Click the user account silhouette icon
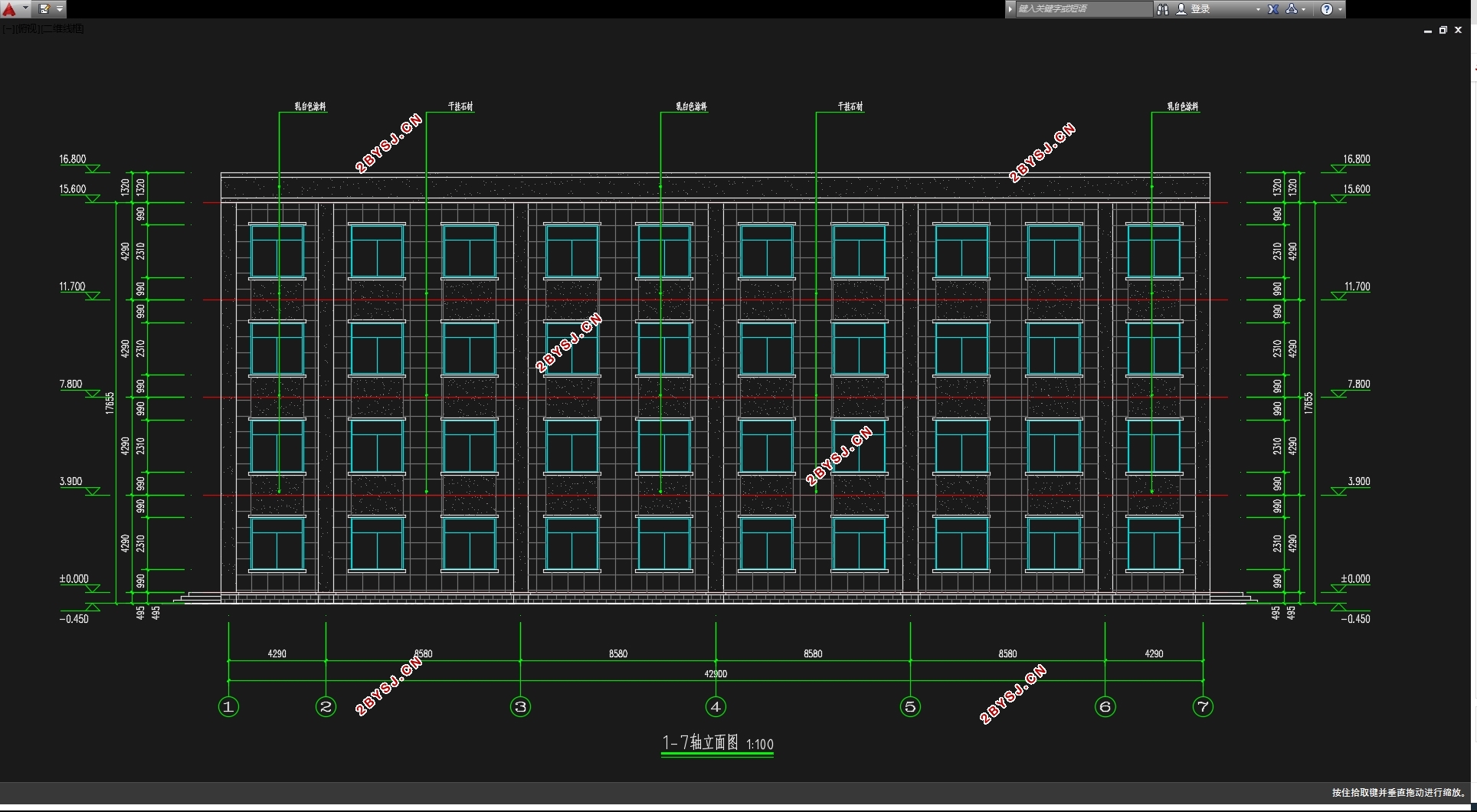This screenshot has height=812, width=1477. pos(1181,9)
